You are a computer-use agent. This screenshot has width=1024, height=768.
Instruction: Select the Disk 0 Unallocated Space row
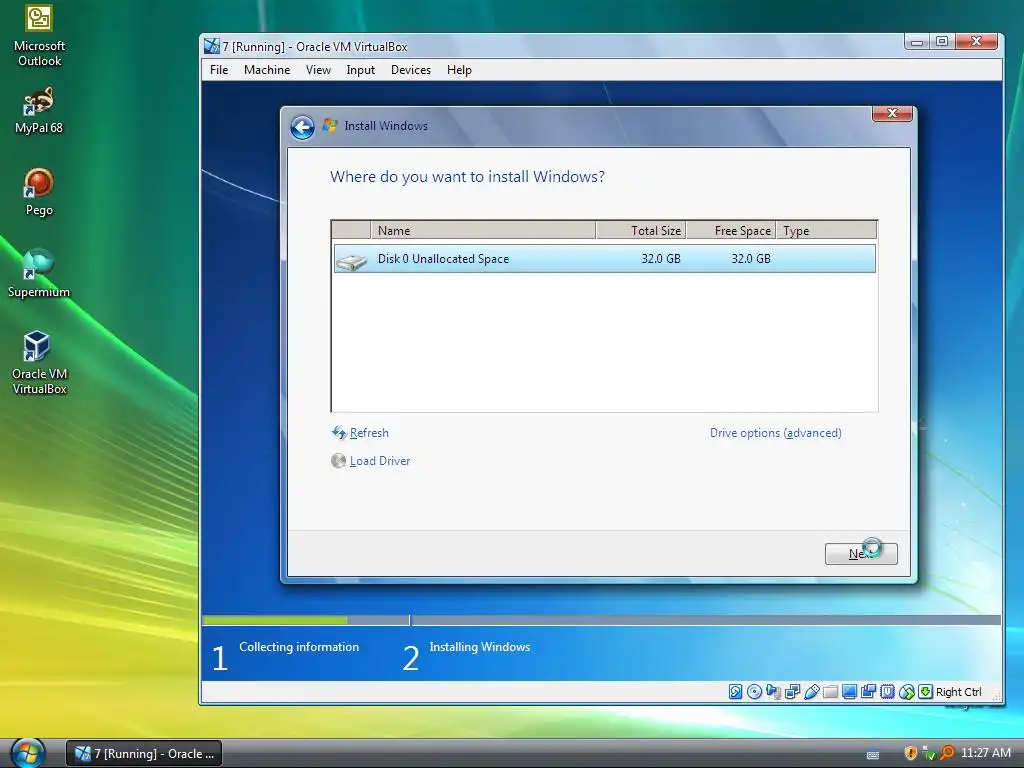click(605, 259)
